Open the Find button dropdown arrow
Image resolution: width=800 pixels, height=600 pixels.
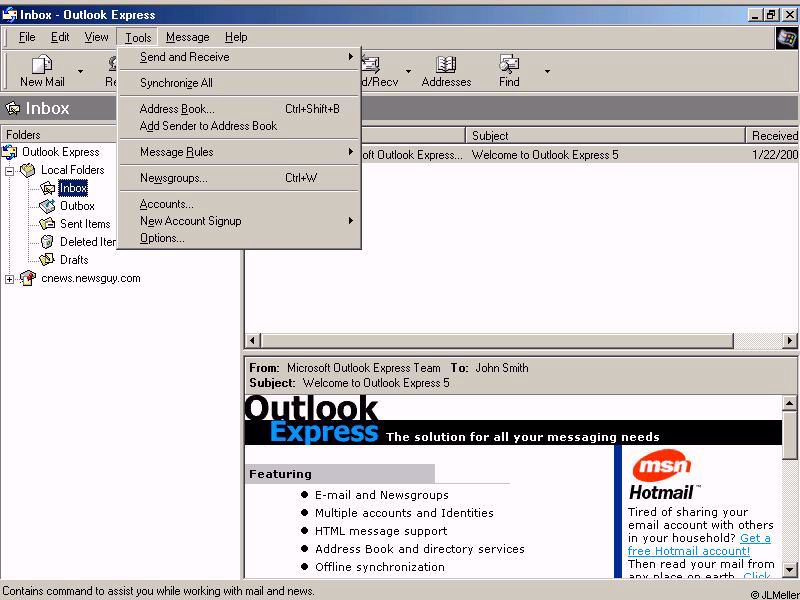[x=547, y=71]
